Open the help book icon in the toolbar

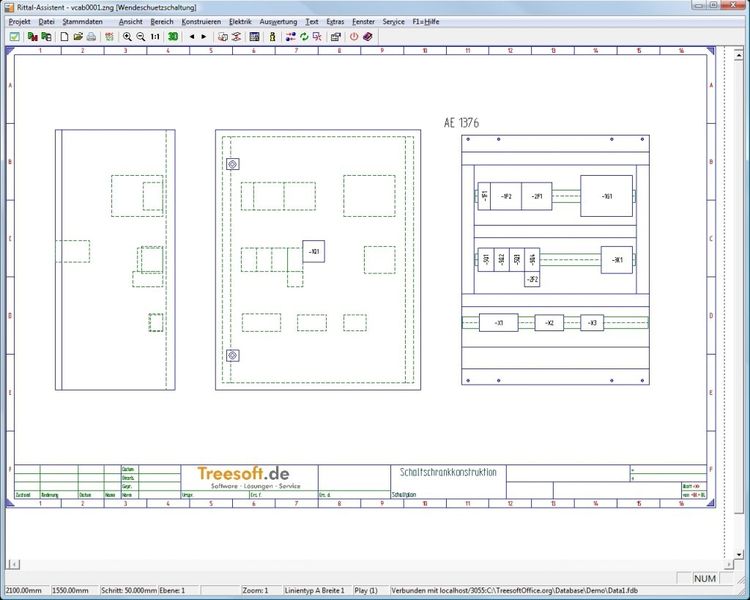pos(367,37)
